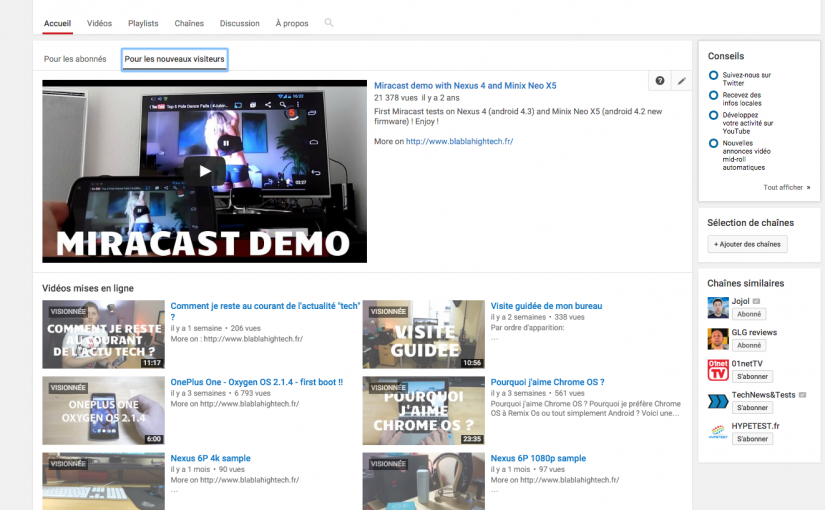Viewport: 825px width, 510px height.
Task: Subscribe to TechNews&Tests
Action: [x=752, y=407]
